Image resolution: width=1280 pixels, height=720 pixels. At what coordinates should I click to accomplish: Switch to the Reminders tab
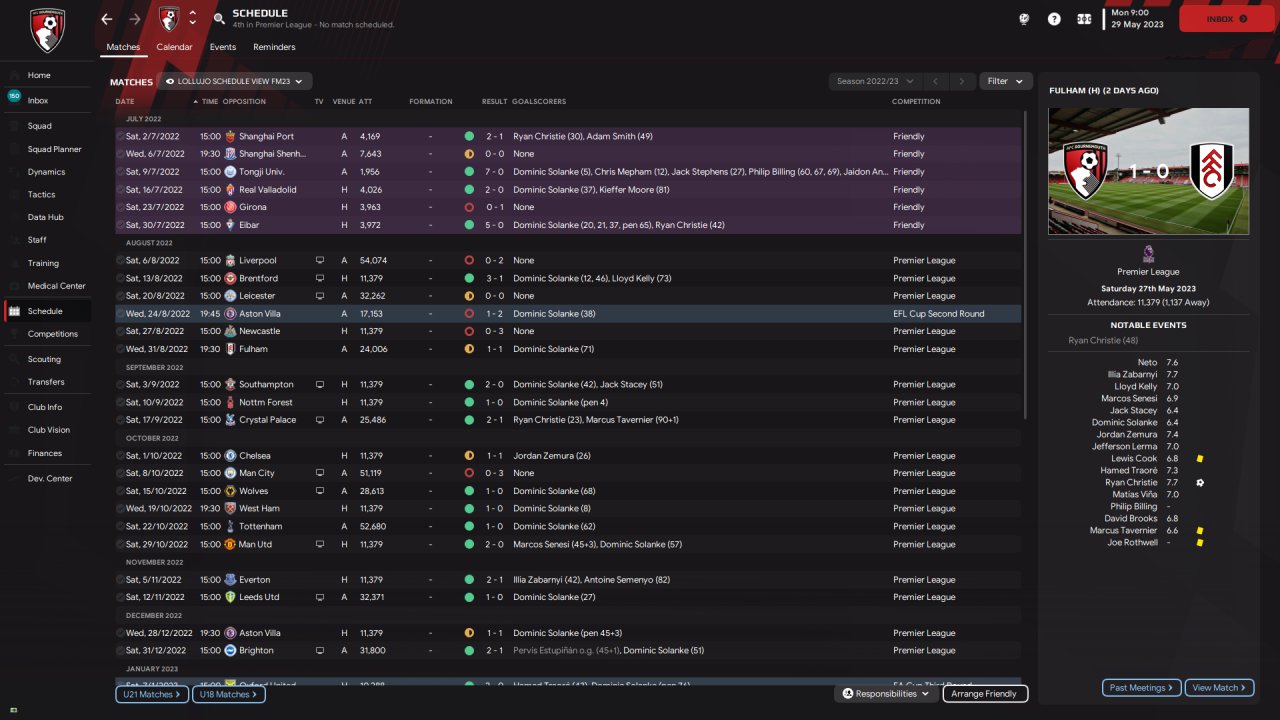click(x=274, y=47)
